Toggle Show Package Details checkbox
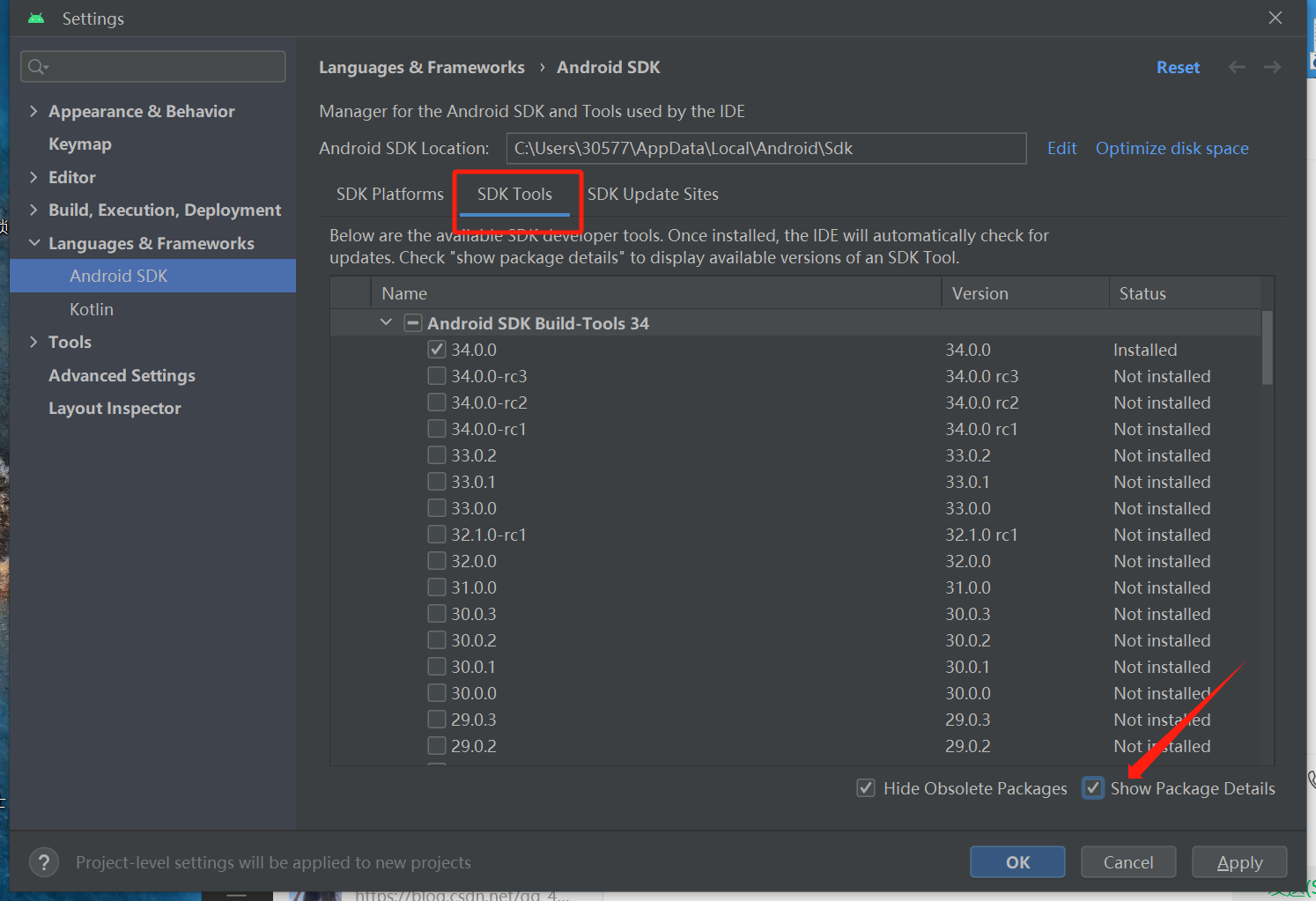This screenshot has height=901, width=1316. (1093, 788)
